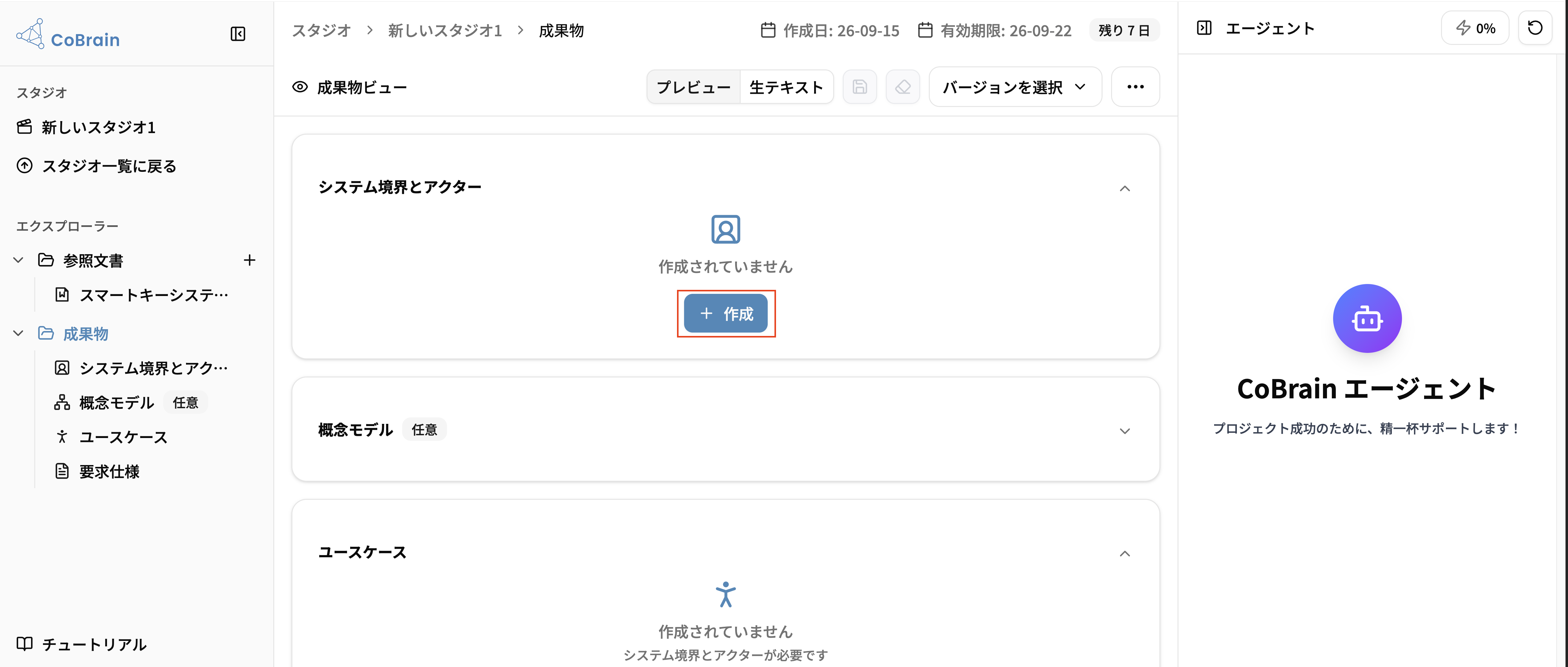1568x667 pixels.
Task: Collapse the left sidebar panel
Action: (x=238, y=34)
